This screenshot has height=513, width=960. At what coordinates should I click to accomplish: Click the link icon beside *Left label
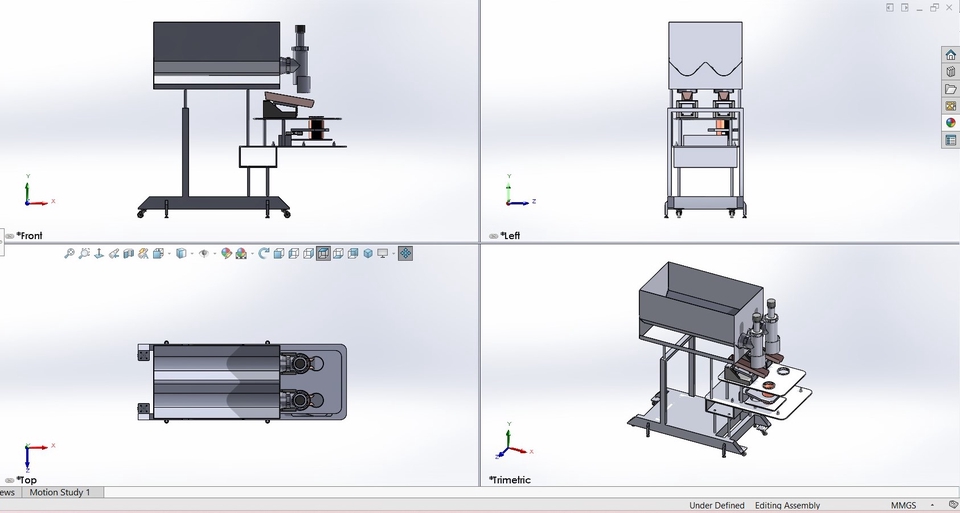tap(493, 236)
